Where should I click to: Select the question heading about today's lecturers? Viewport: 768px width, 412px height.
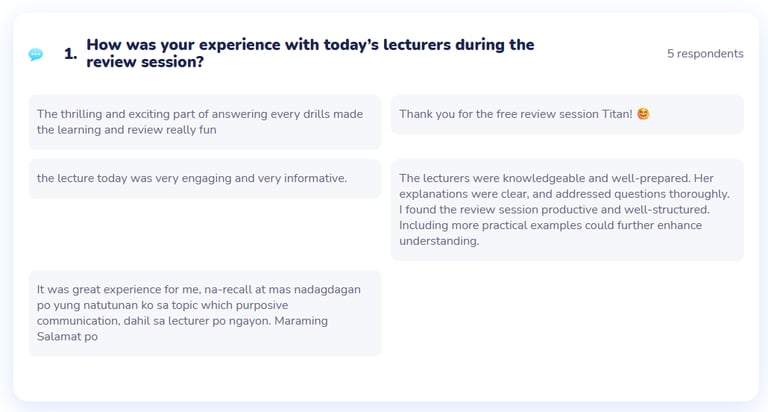(310, 53)
